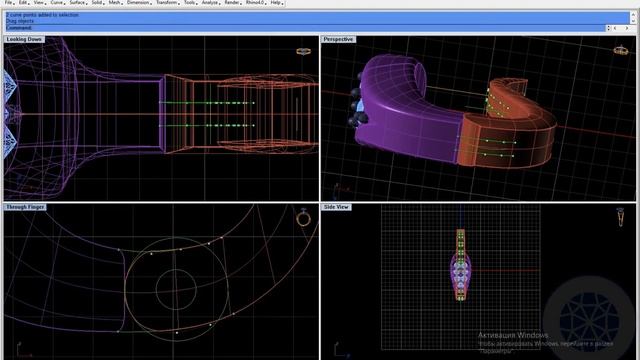Click ring icon in Looking Down viewport
The image size is (640, 360).
[x=303, y=51]
